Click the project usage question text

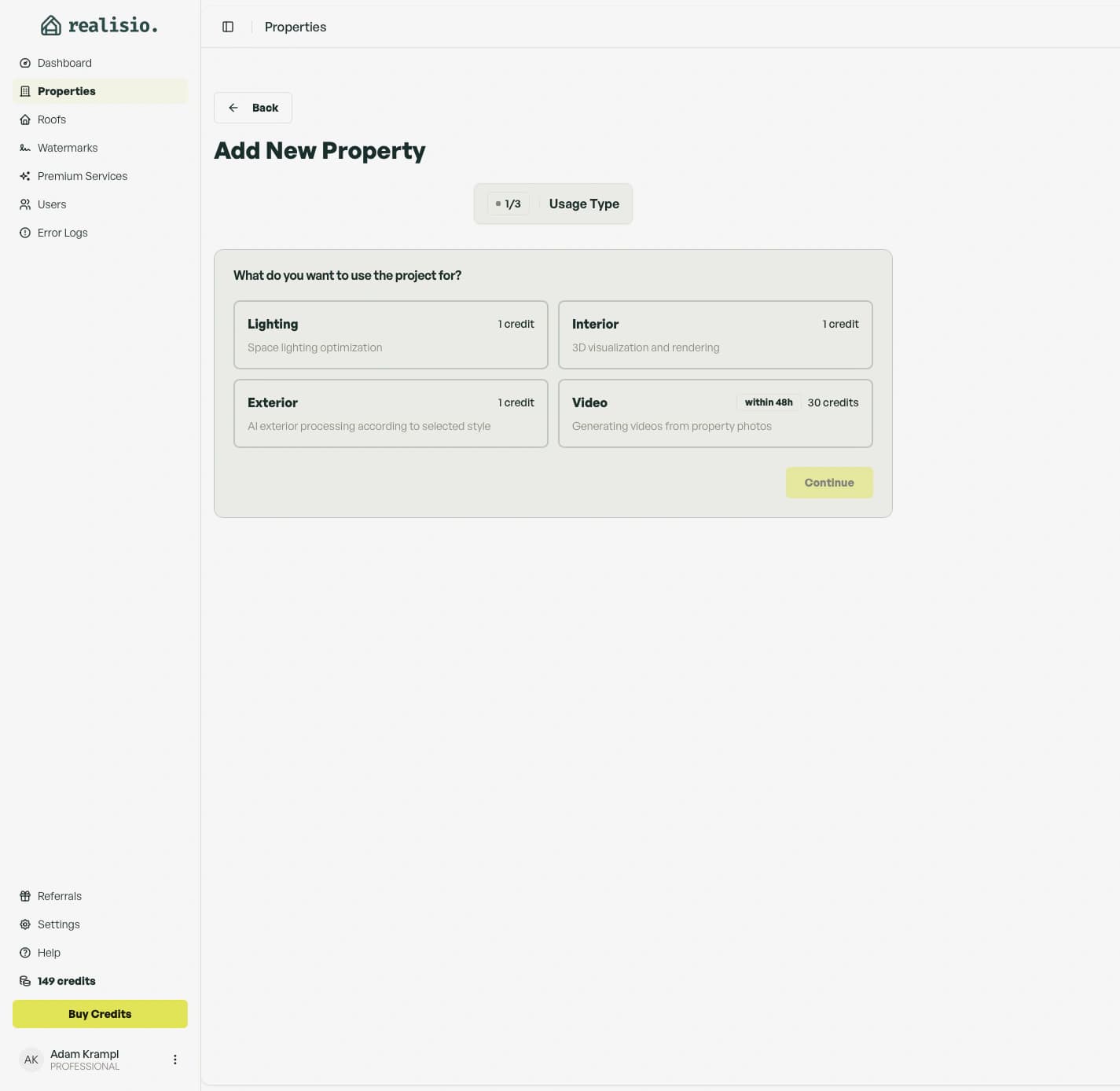click(x=347, y=275)
